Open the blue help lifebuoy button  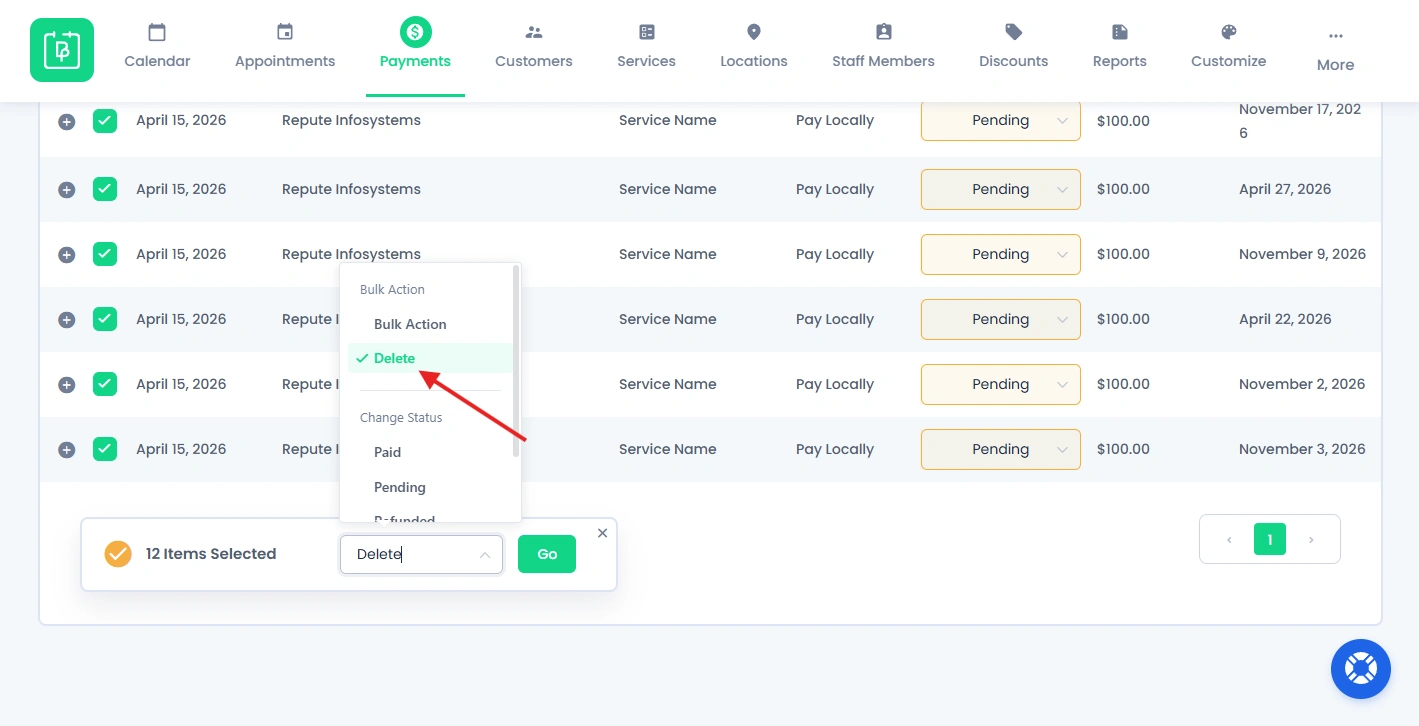(1361, 668)
